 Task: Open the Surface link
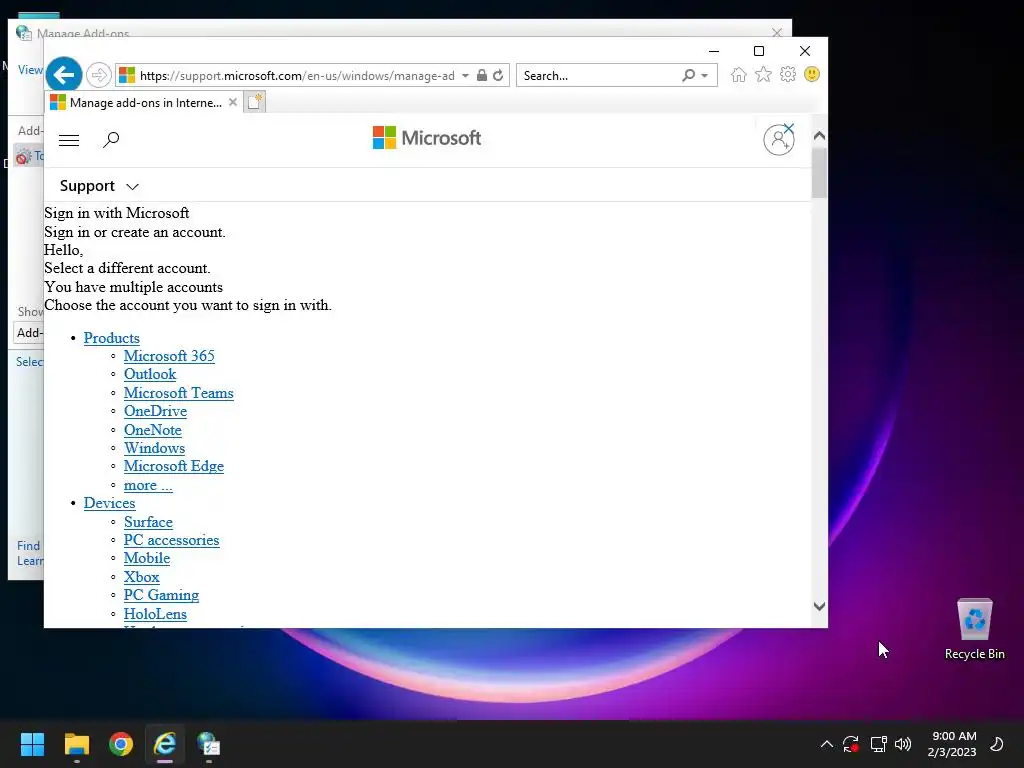[148, 522]
